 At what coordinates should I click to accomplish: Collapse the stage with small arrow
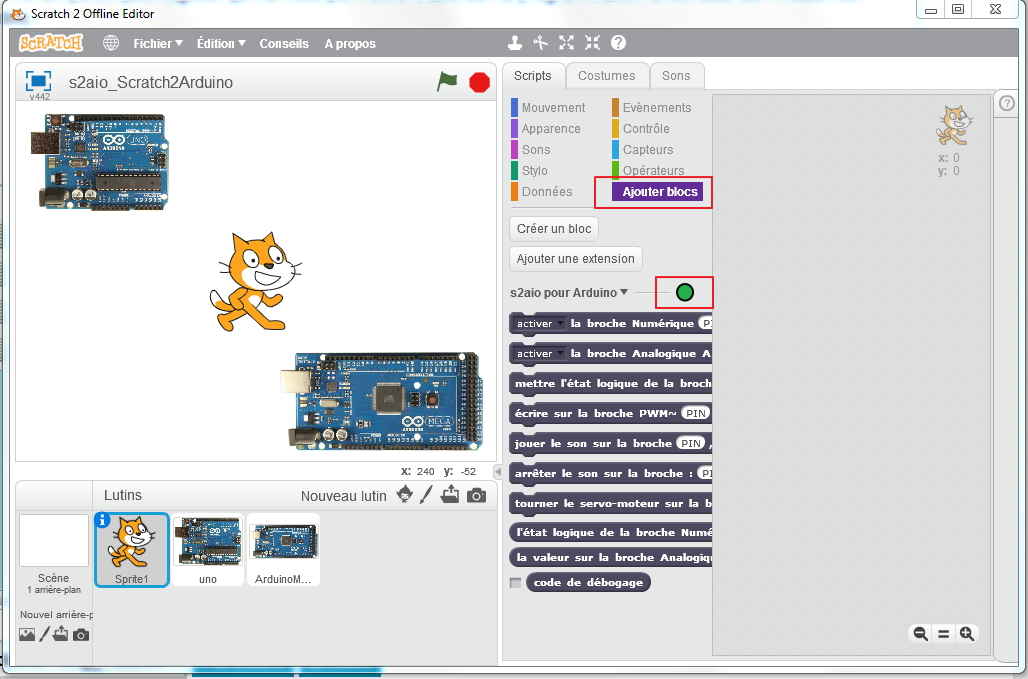click(498, 472)
